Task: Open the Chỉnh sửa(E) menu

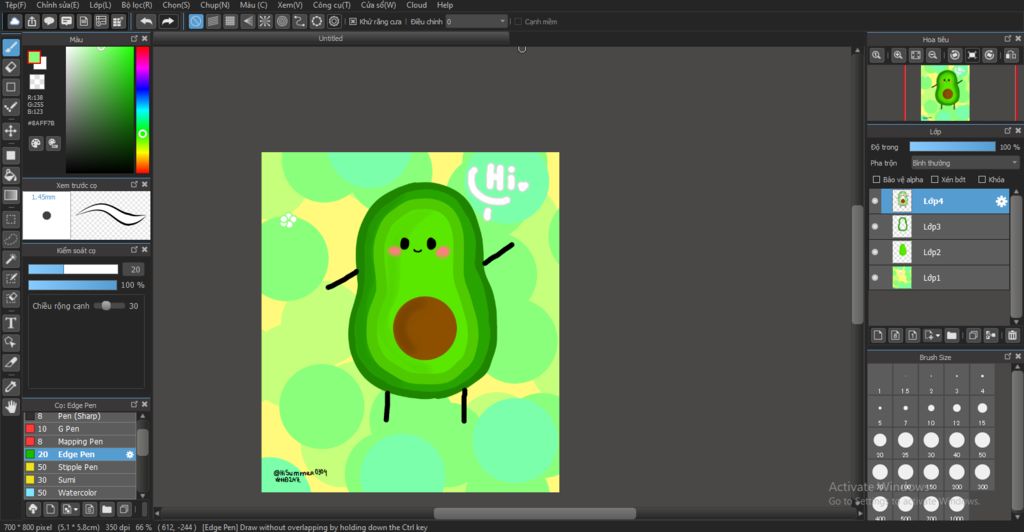Action: point(58,5)
